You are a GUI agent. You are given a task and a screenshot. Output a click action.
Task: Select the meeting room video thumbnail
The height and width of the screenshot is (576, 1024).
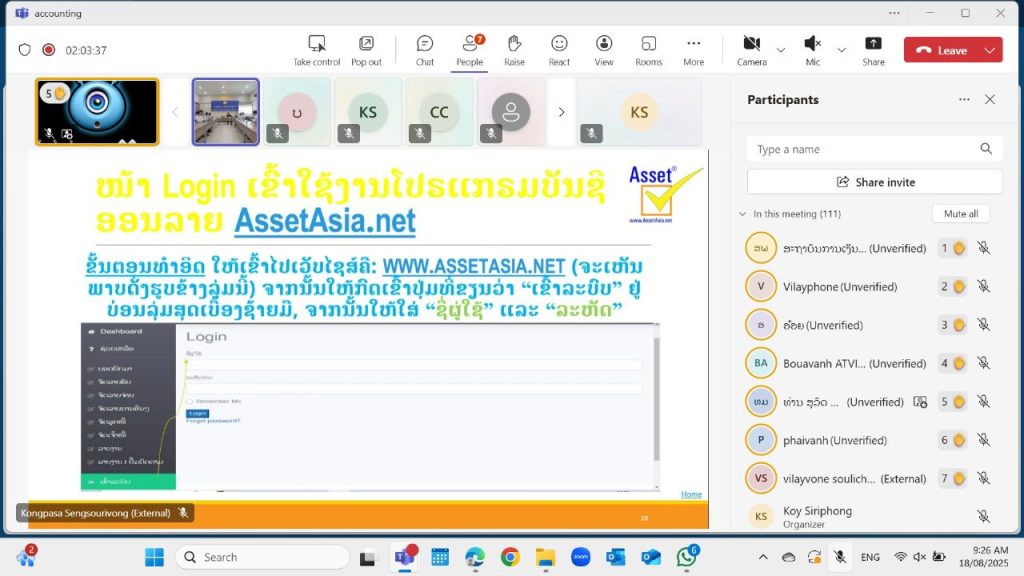(x=225, y=112)
